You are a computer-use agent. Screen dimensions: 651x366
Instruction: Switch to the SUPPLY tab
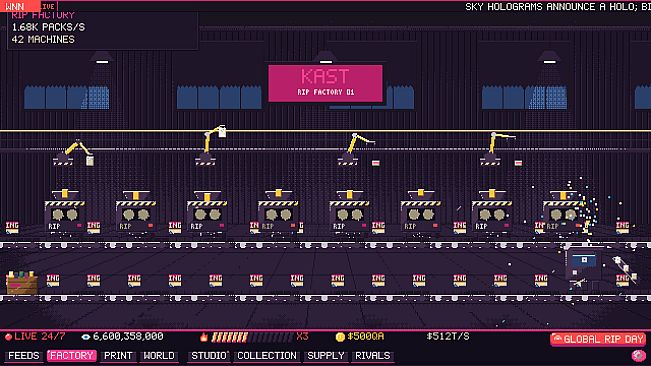(x=326, y=356)
